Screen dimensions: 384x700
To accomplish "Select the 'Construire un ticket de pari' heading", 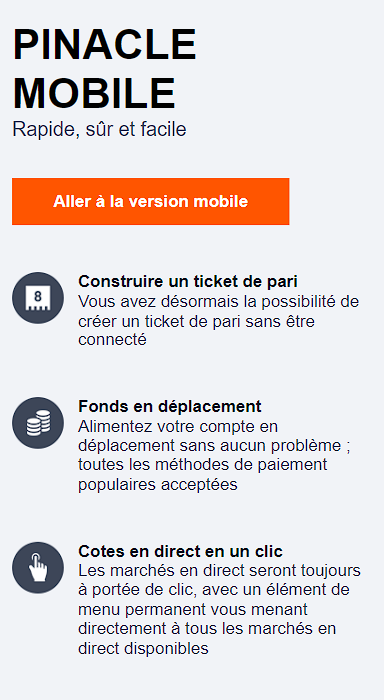I will point(188,282).
